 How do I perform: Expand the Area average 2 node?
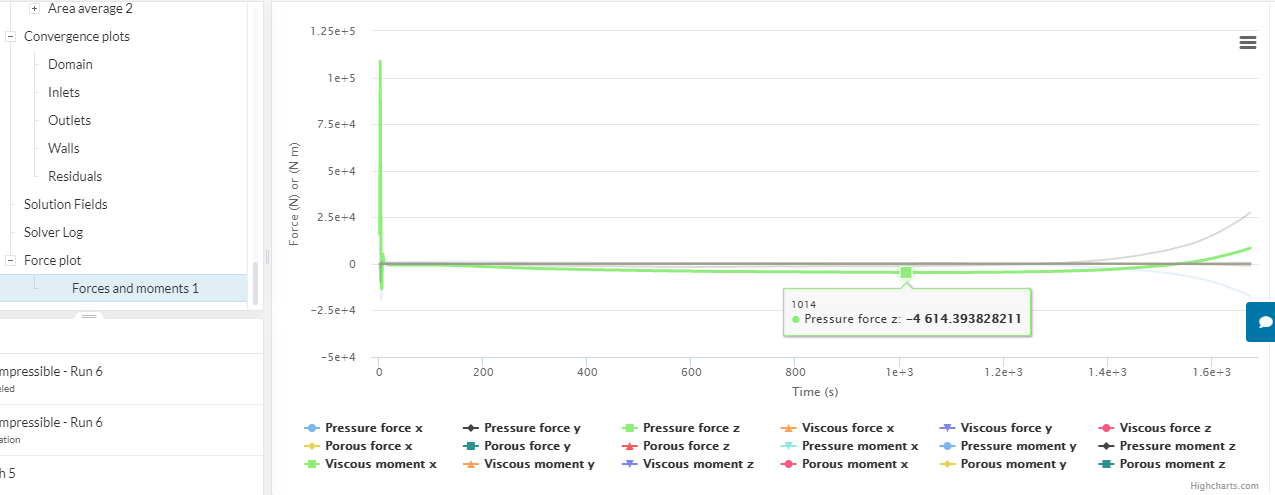click(x=35, y=9)
